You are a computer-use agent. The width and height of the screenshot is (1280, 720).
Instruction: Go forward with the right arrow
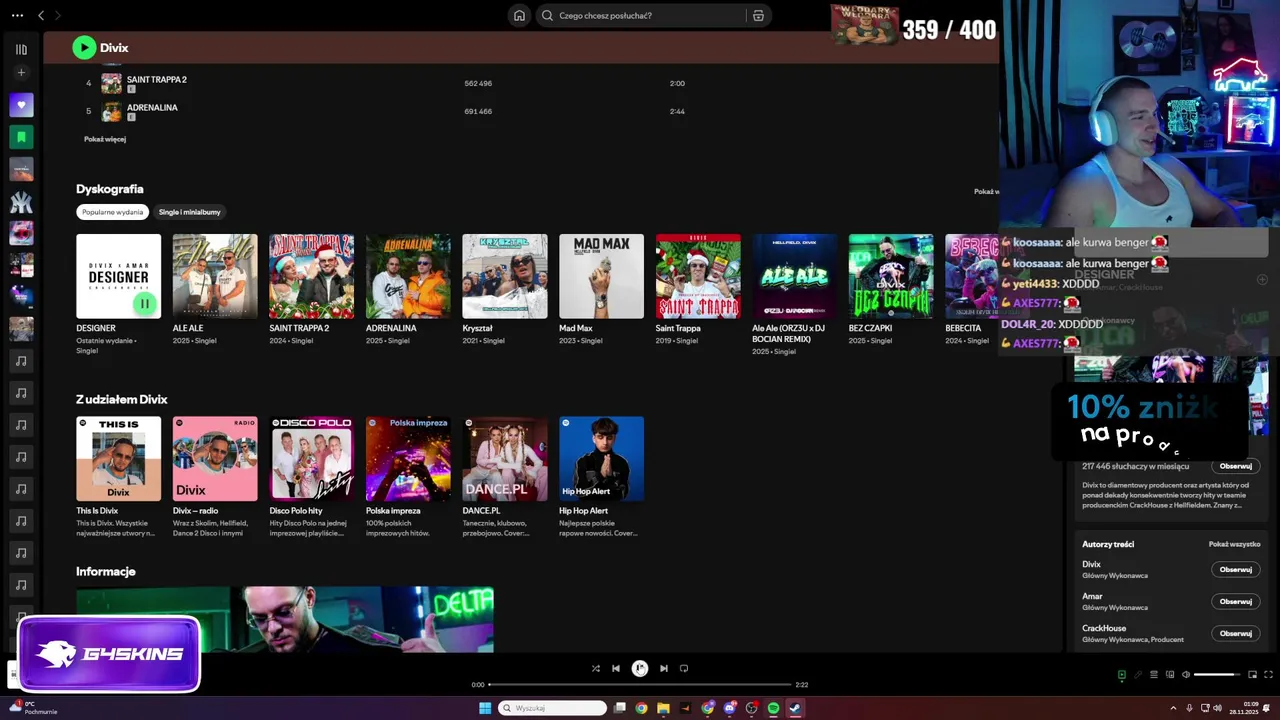point(58,15)
